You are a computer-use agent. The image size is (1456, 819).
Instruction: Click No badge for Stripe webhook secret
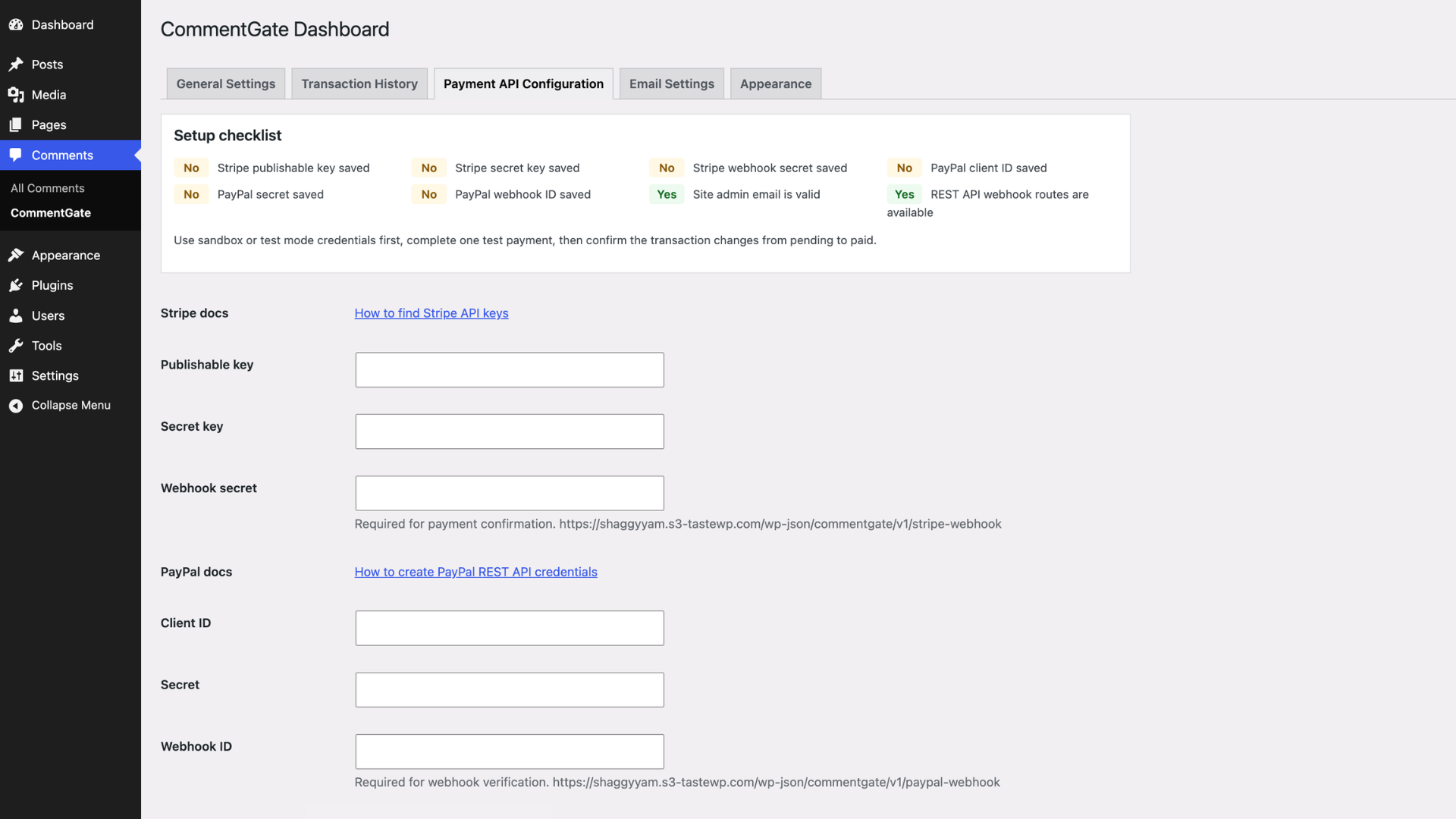point(667,168)
